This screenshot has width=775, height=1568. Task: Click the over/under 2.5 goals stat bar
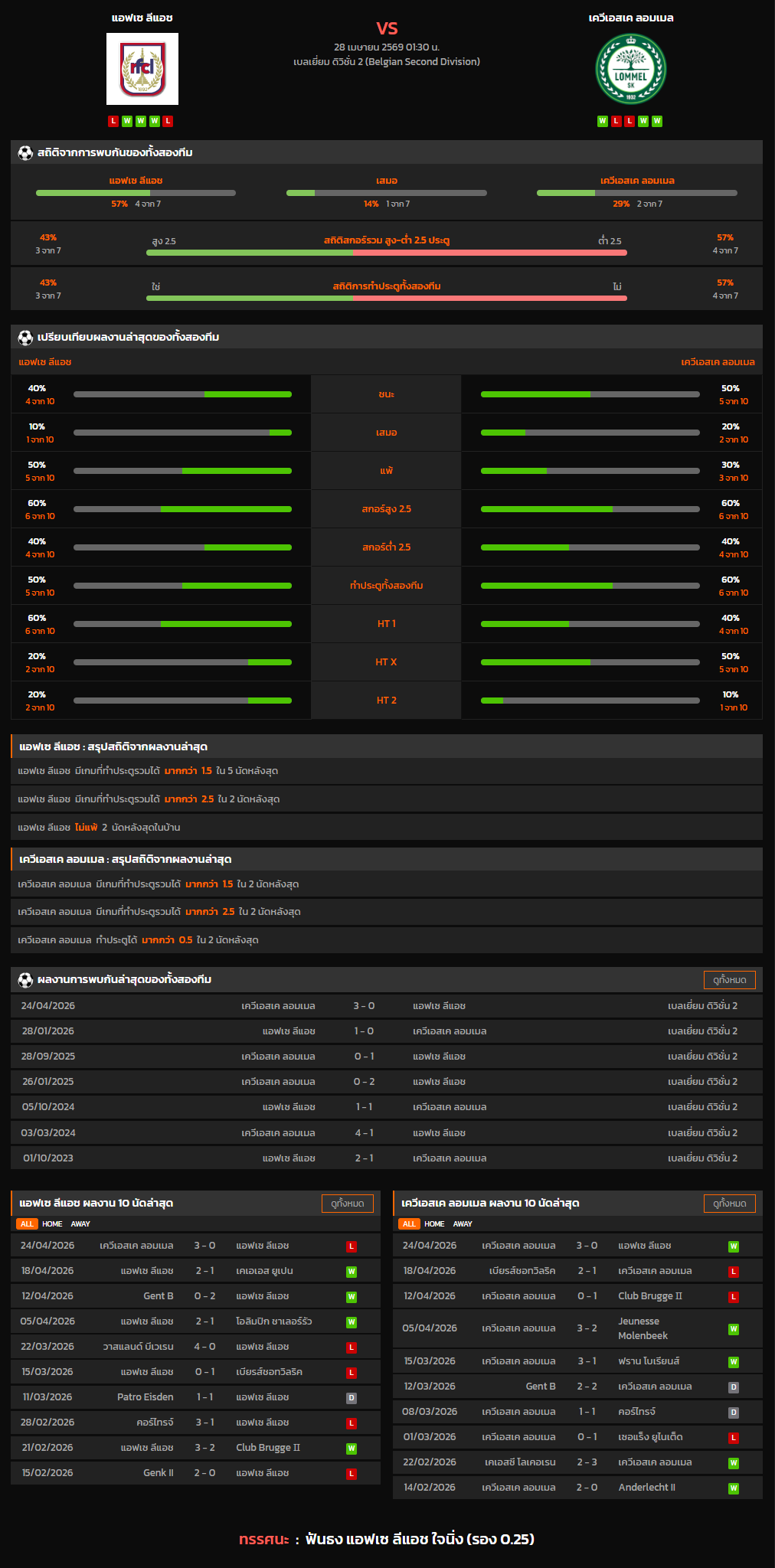[x=386, y=252]
